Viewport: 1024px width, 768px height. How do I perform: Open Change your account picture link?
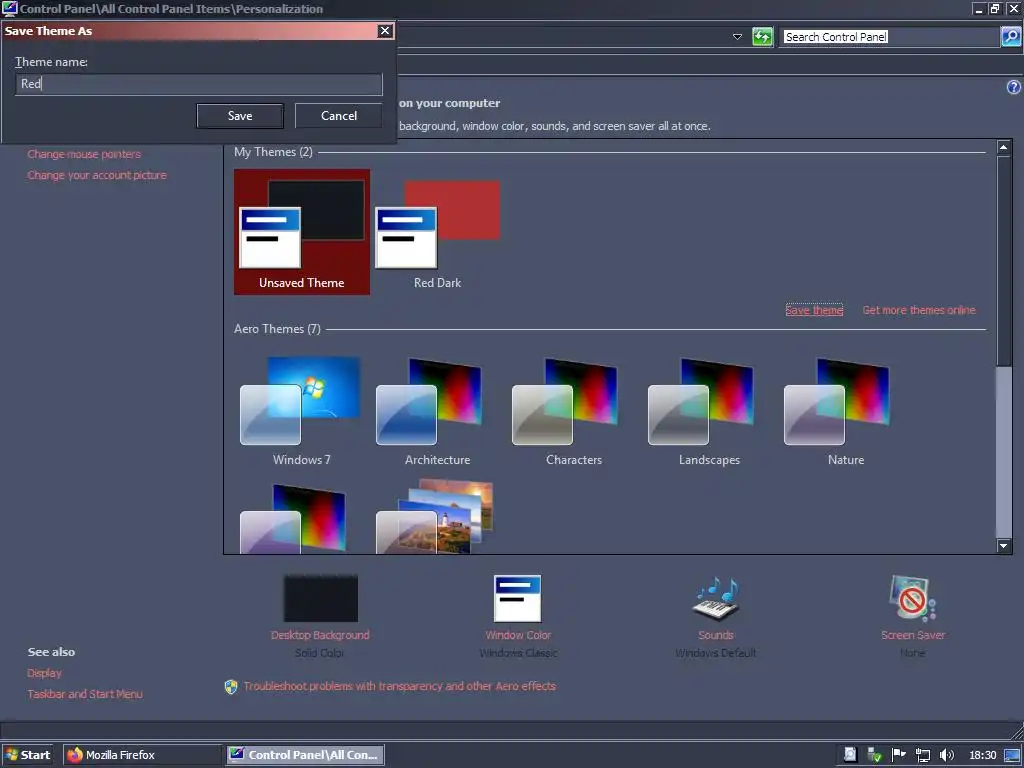[97, 175]
